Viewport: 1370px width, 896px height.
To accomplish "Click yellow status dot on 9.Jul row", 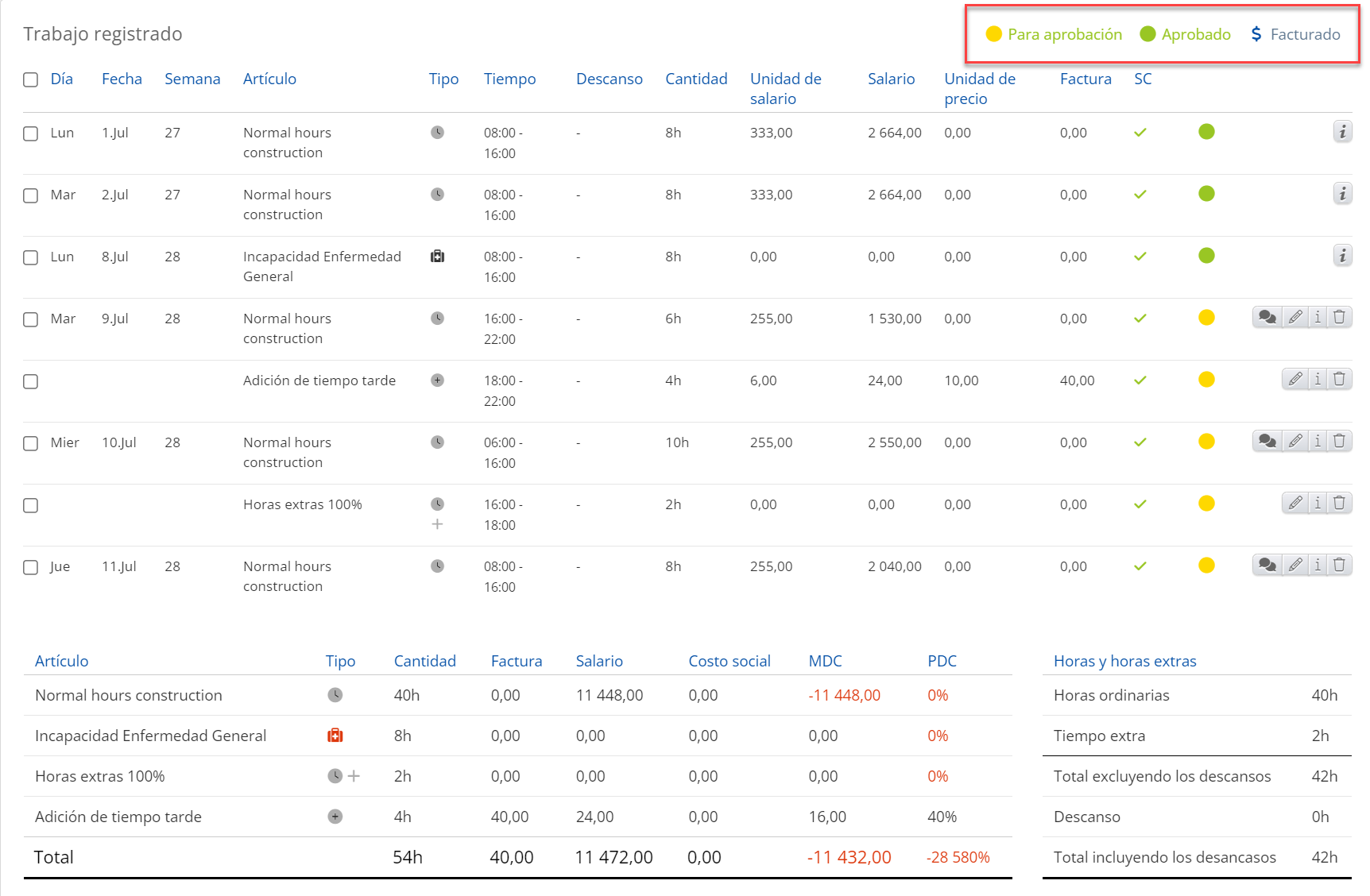I will click(x=1206, y=318).
